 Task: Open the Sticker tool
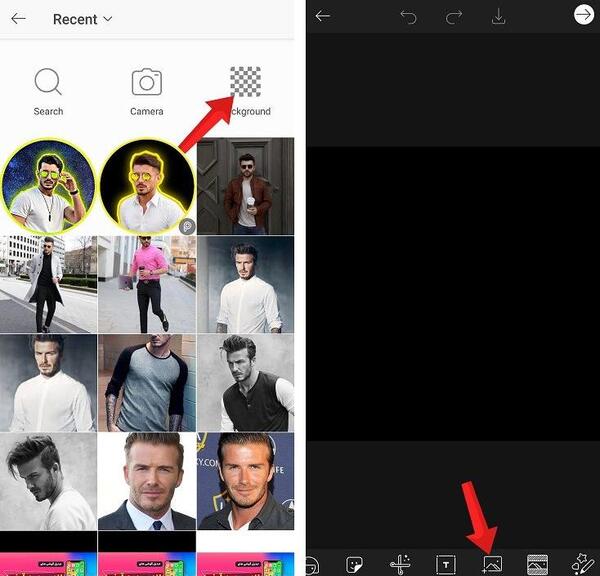[x=354, y=565]
